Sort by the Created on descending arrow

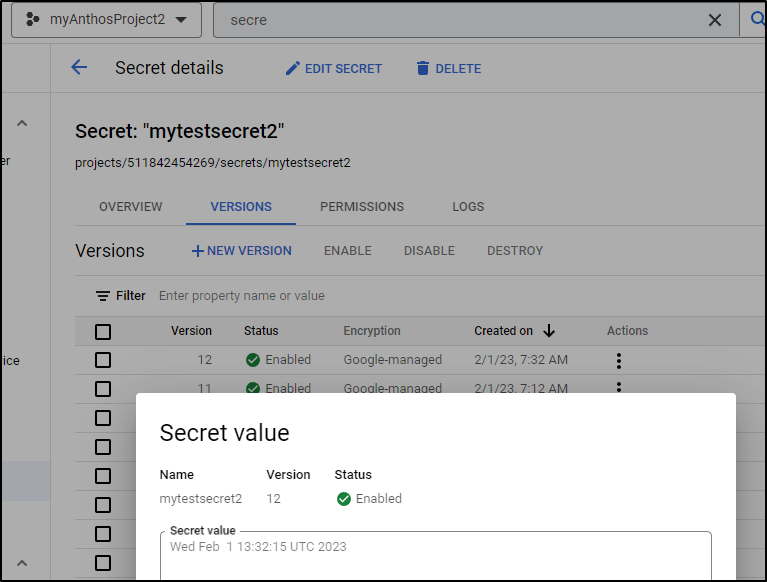pos(549,331)
